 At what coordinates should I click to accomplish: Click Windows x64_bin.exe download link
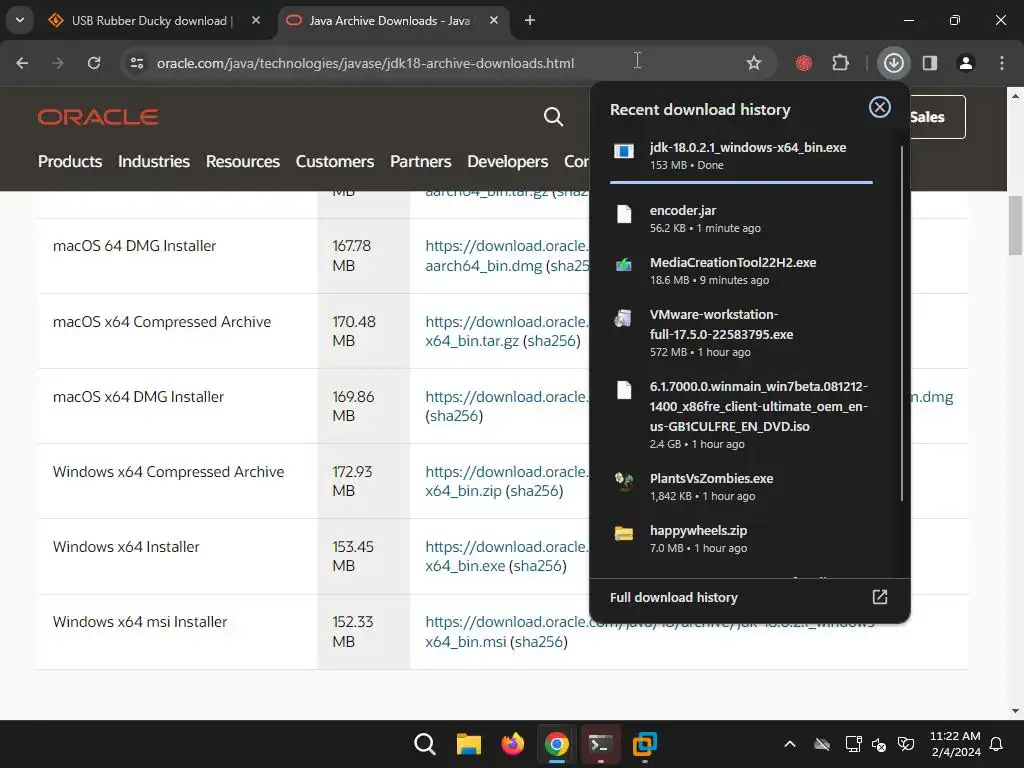point(465,566)
